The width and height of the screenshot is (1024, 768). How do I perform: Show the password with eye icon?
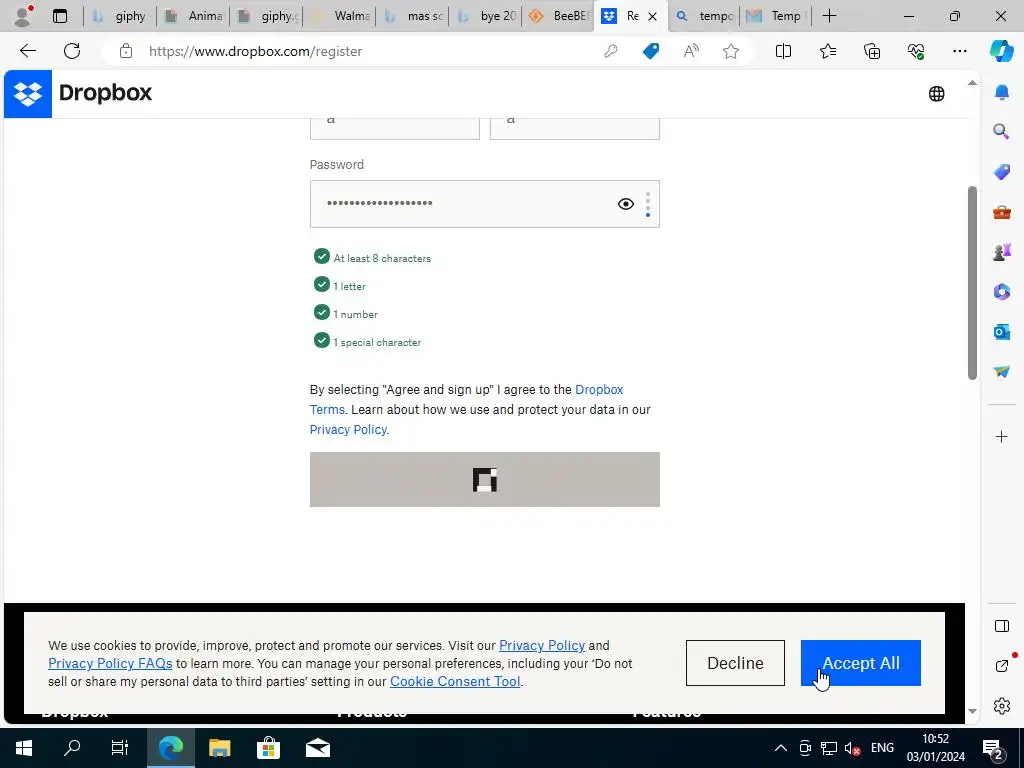tap(626, 204)
